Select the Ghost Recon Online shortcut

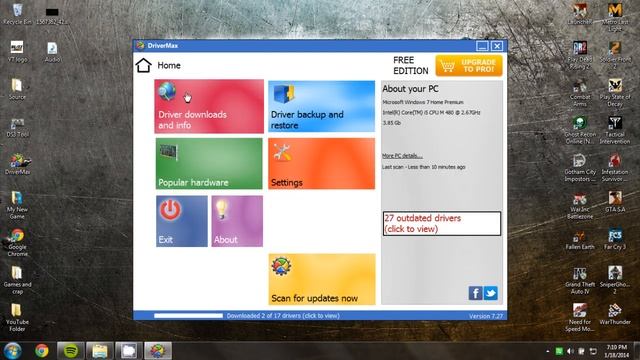click(580, 130)
